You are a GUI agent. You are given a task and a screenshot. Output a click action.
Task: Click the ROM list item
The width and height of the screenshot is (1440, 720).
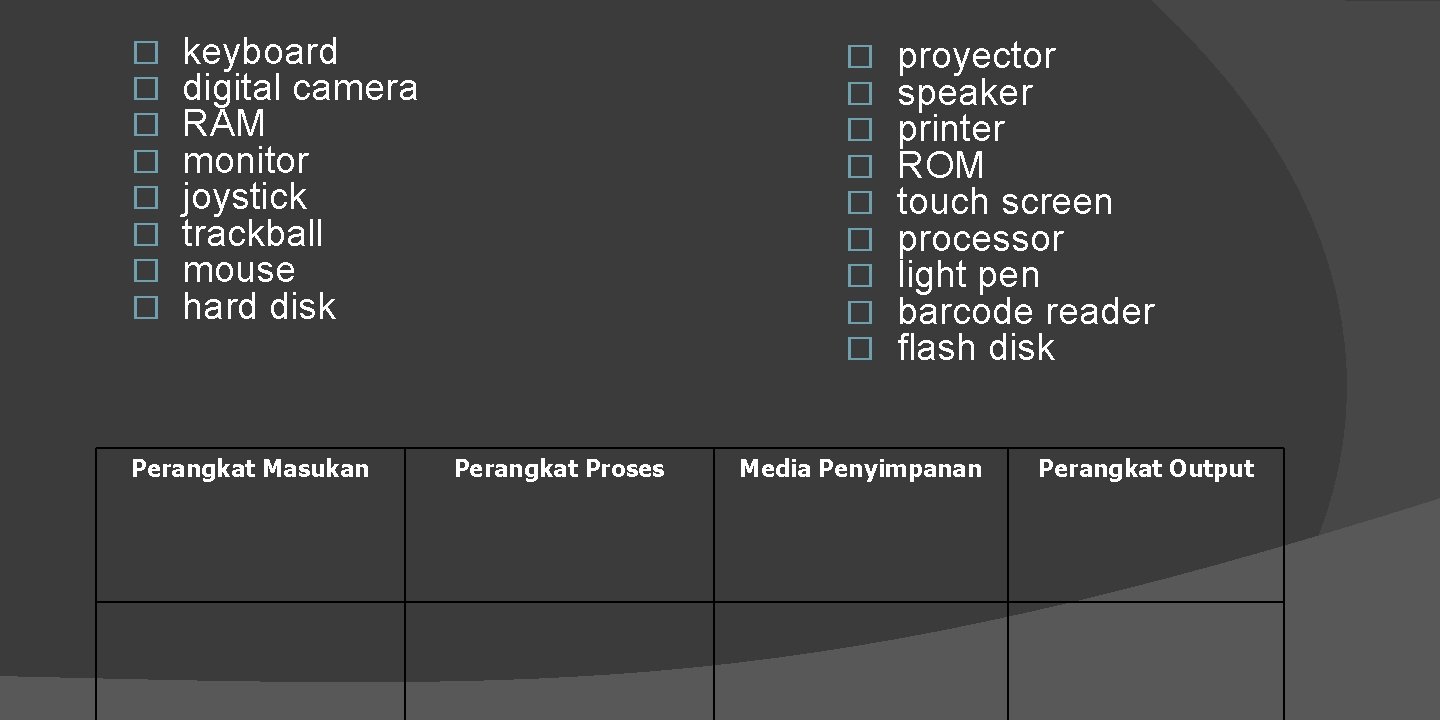click(940, 166)
